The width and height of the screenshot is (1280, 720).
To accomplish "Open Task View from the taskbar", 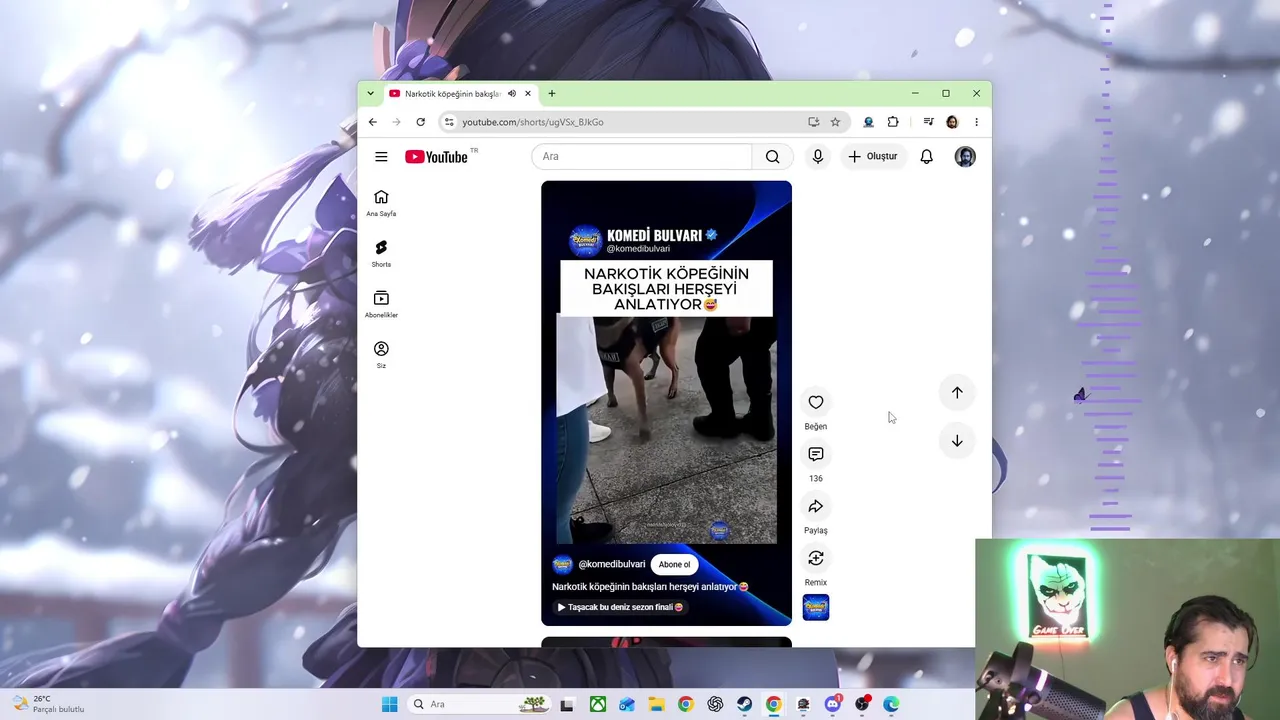I will pos(567,704).
